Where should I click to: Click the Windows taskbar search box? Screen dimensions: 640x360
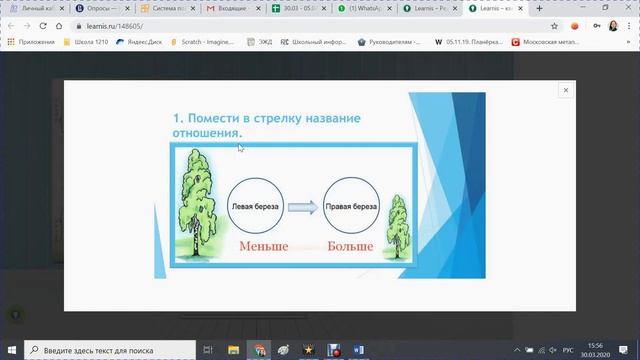click(110, 350)
